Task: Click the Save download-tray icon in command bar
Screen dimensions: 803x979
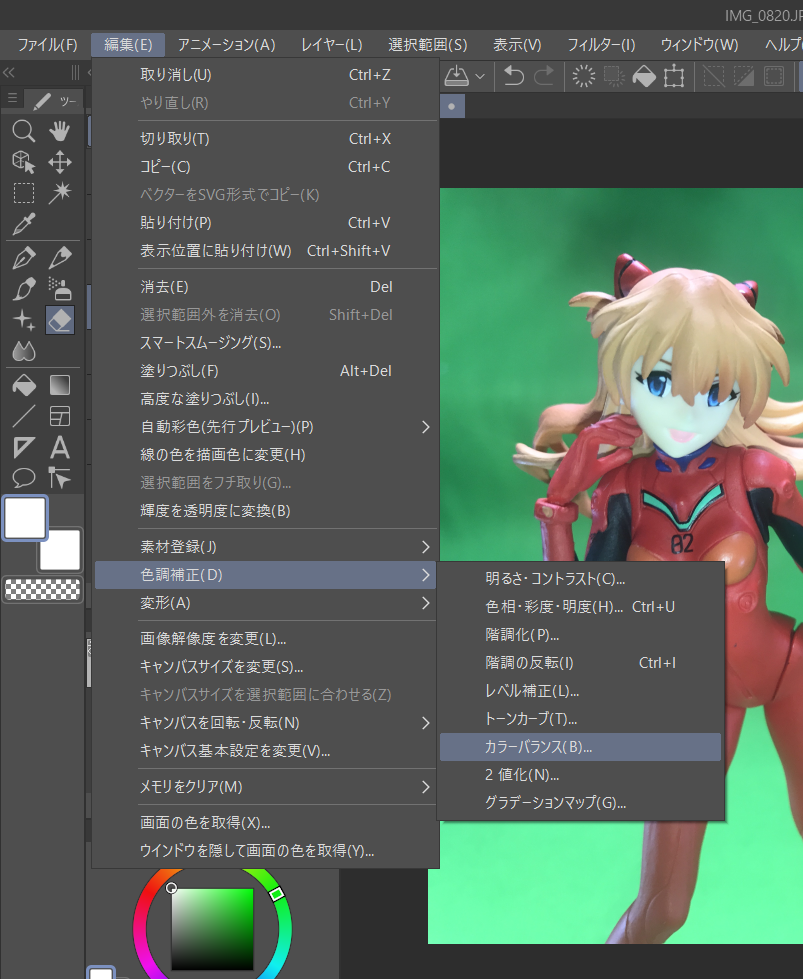Action: point(456,76)
